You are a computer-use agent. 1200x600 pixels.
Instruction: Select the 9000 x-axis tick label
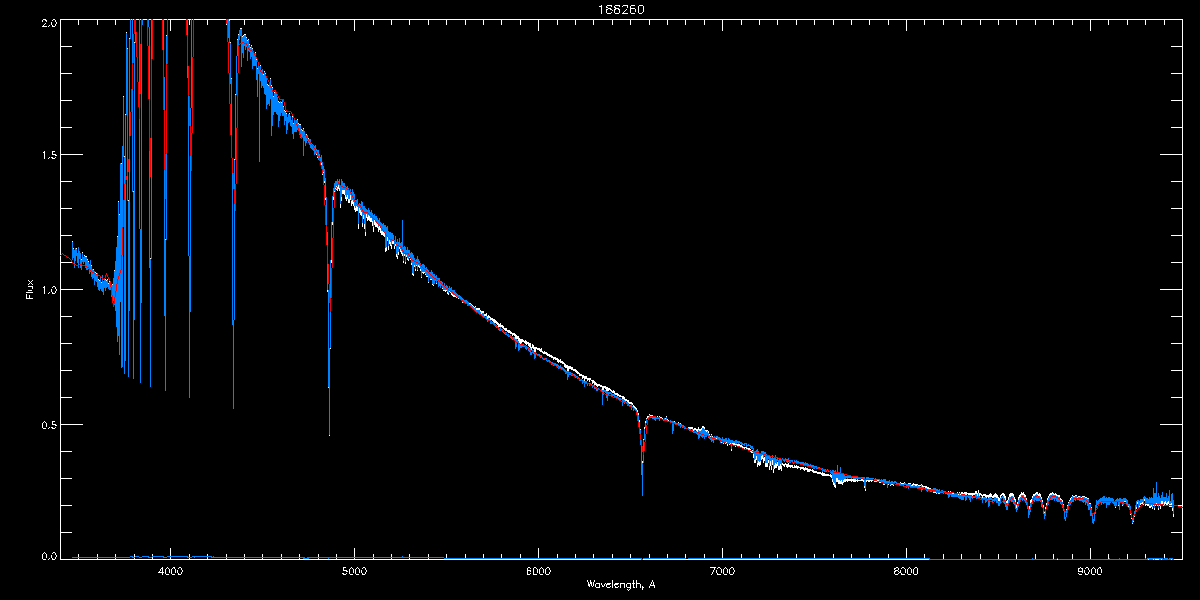[x=1090, y=571]
